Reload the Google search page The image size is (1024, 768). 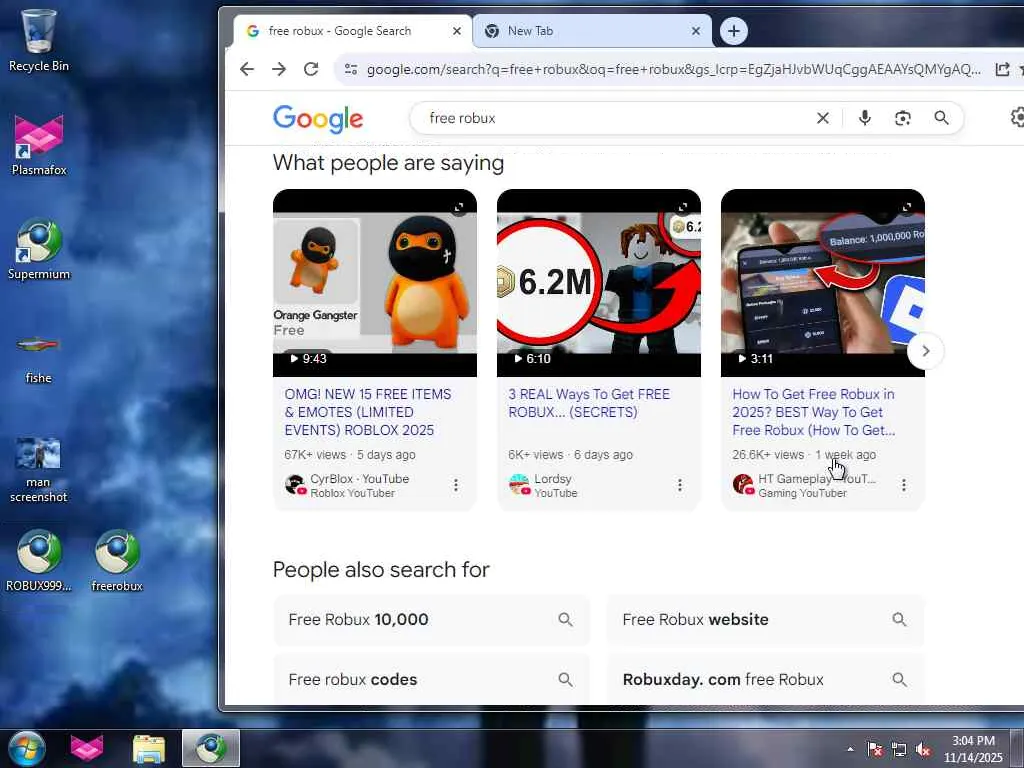pyautogui.click(x=311, y=69)
